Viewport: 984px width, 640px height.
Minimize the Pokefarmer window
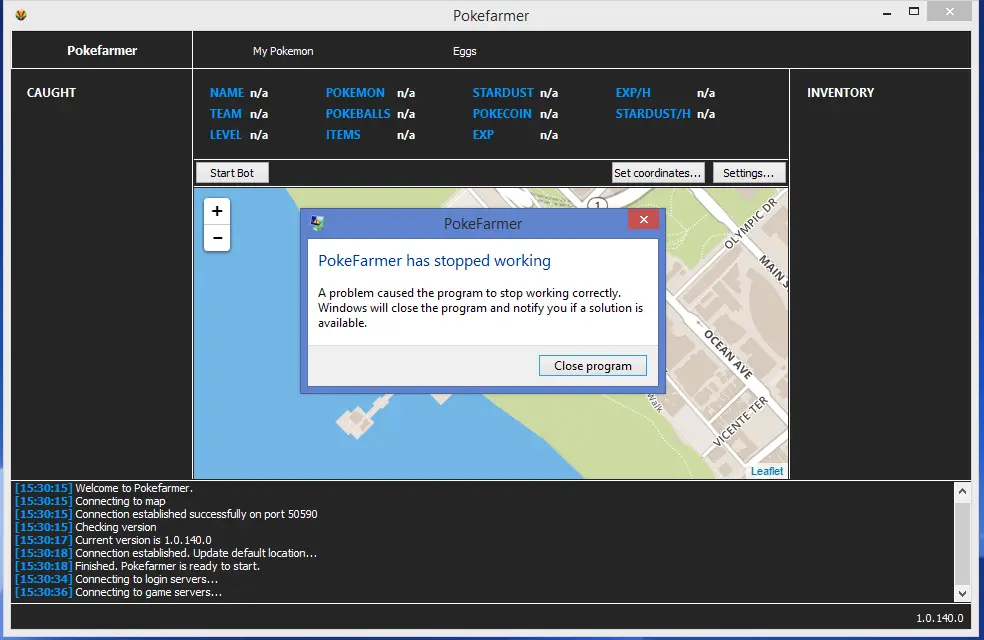tap(887, 13)
